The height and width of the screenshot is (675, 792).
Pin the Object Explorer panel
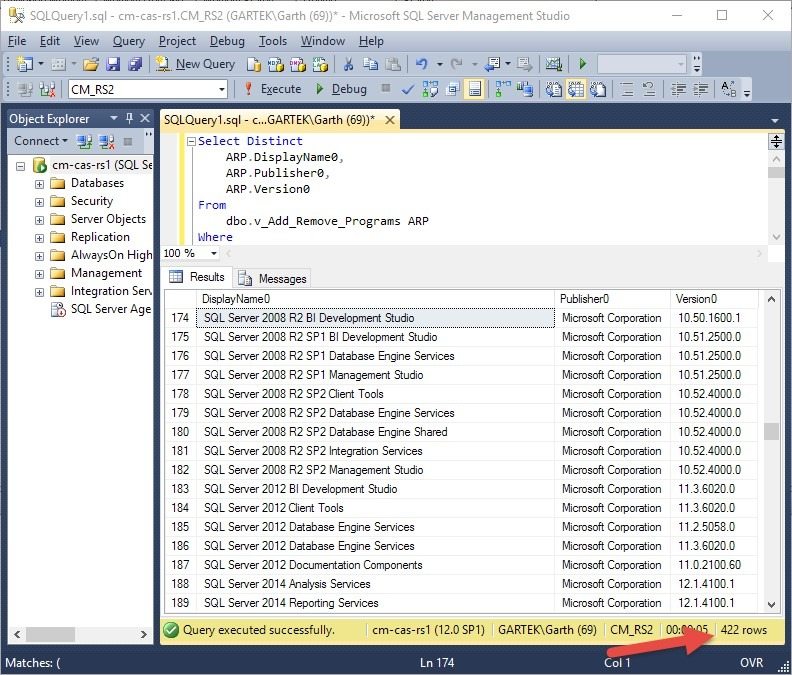point(129,118)
